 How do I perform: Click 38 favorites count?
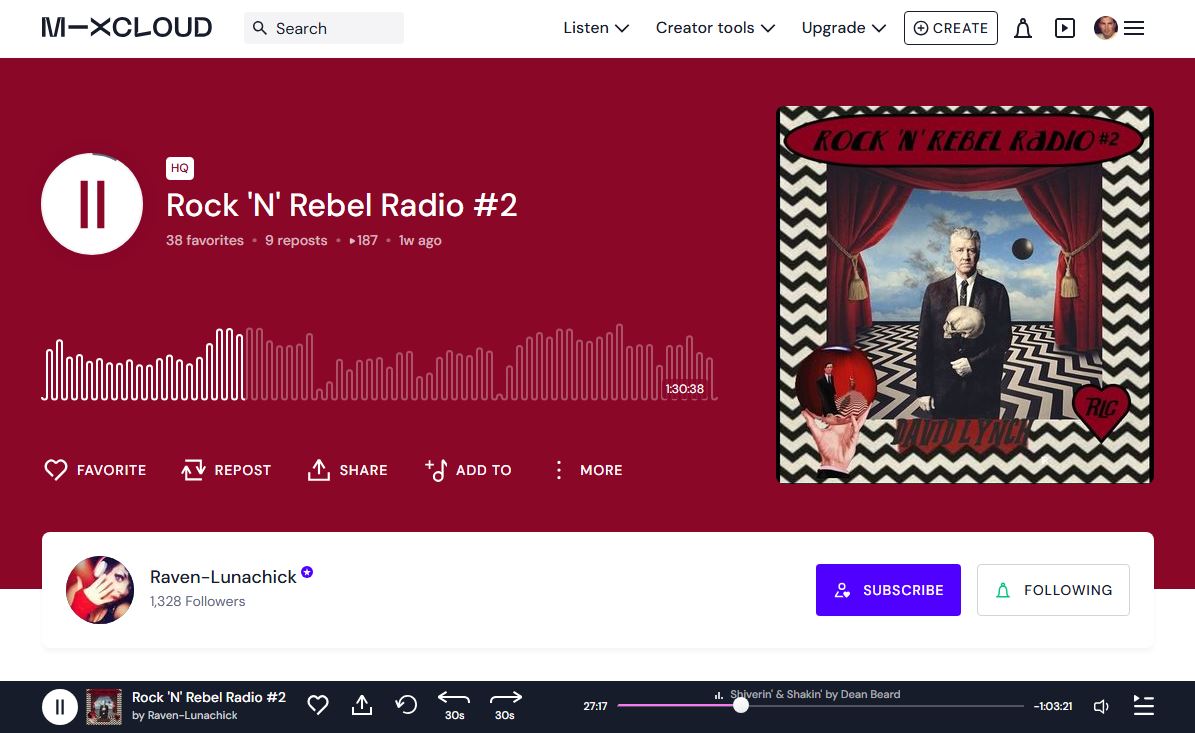coord(205,240)
